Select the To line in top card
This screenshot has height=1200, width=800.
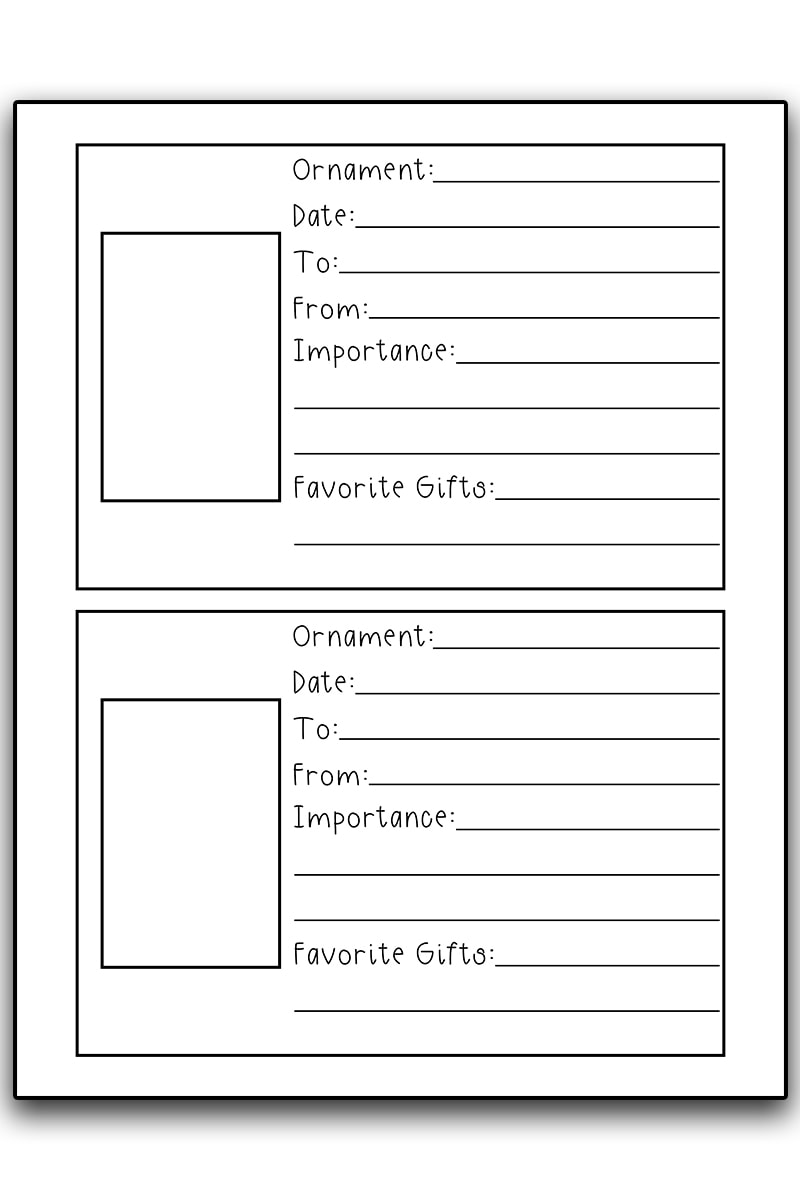tap(529, 272)
